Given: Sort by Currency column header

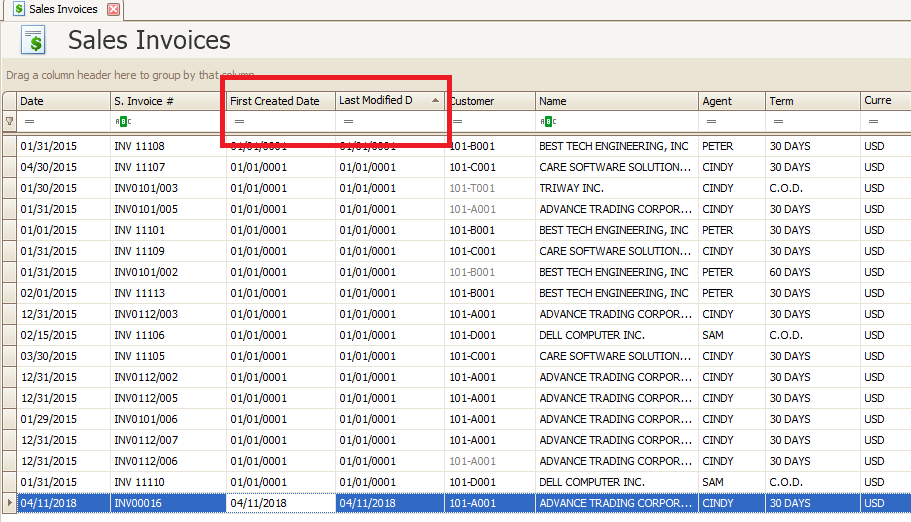Looking at the screenshot, I should coord(885,101).
